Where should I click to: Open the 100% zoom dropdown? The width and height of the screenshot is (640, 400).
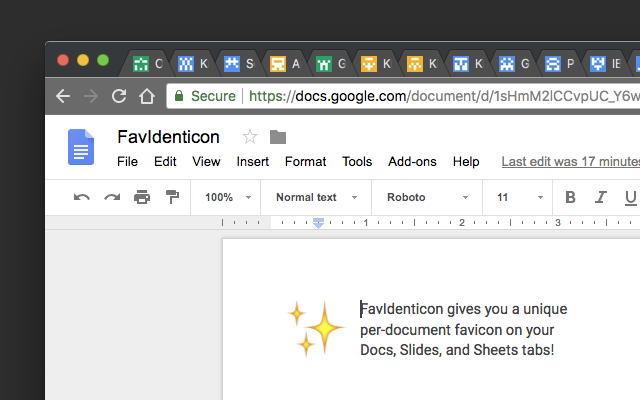point(227,198)
